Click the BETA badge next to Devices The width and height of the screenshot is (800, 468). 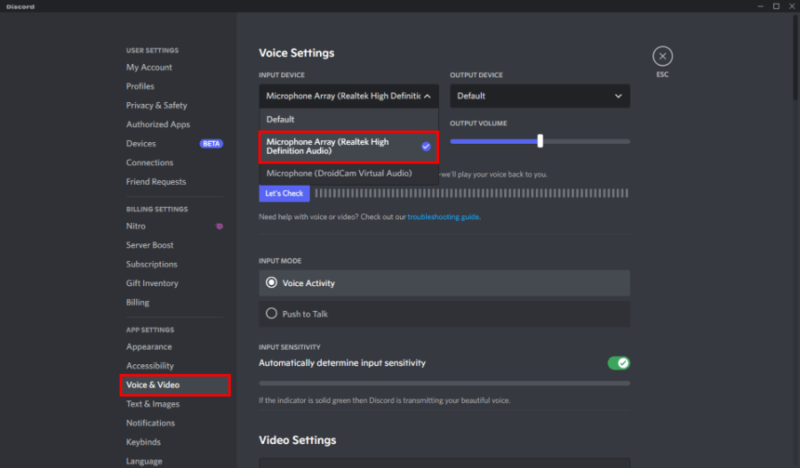pos(211,143)
